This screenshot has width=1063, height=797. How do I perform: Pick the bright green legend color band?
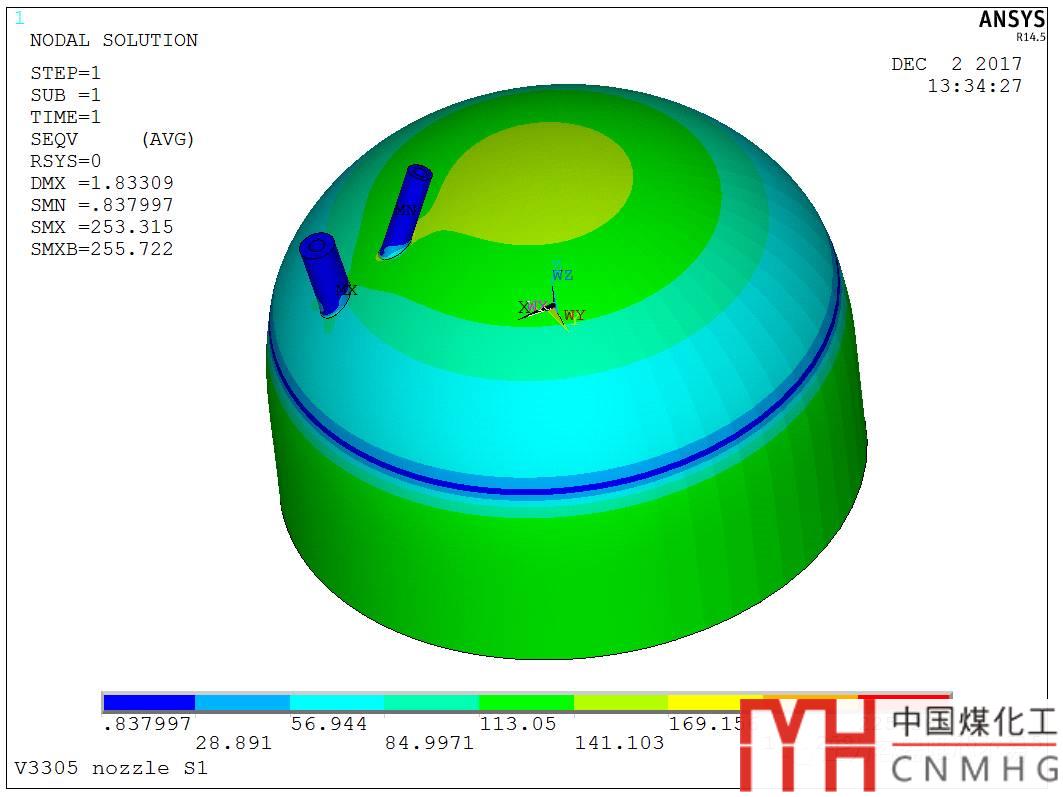[526, 702]
